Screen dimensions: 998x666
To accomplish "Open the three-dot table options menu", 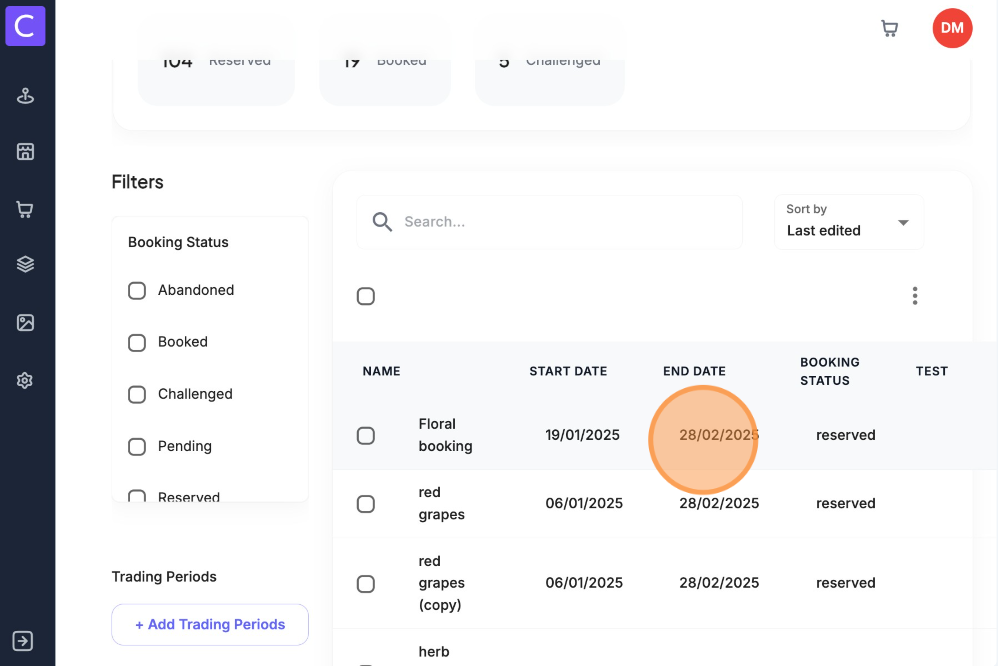I will point(915,296).
